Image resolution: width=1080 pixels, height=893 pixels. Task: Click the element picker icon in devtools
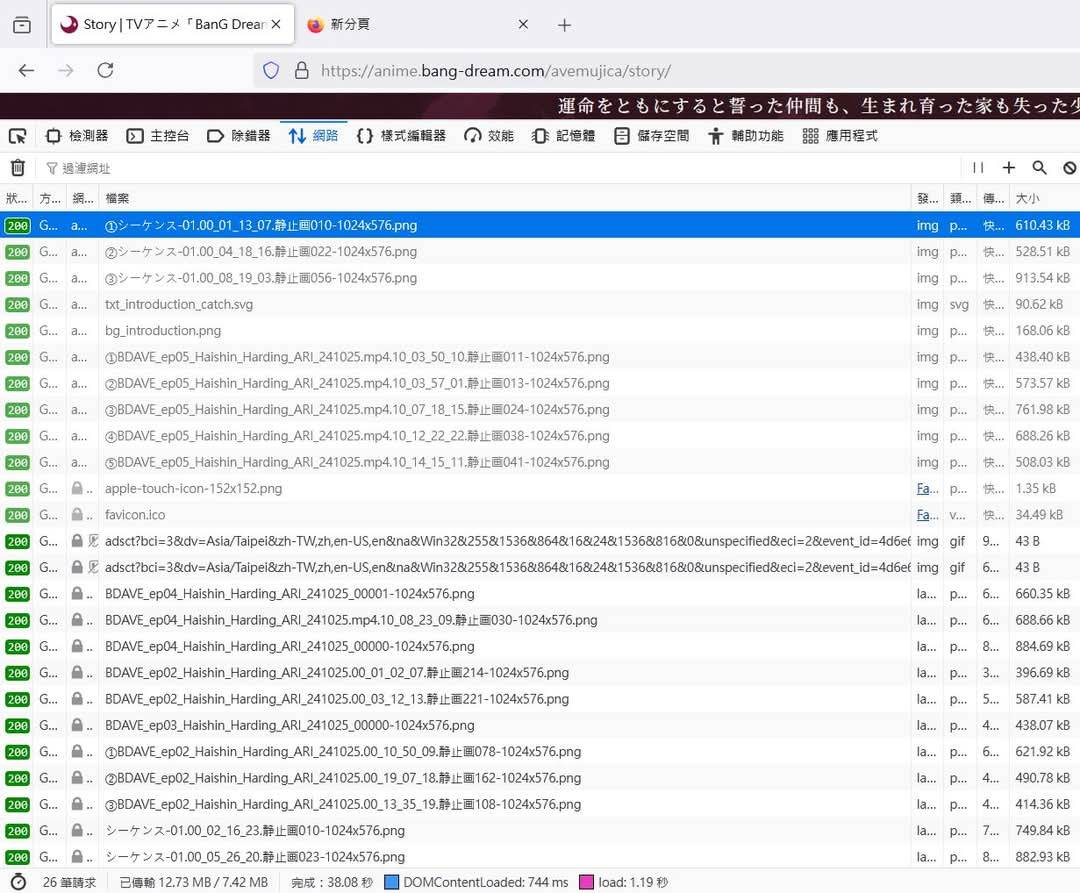click(x=17, y=136)
